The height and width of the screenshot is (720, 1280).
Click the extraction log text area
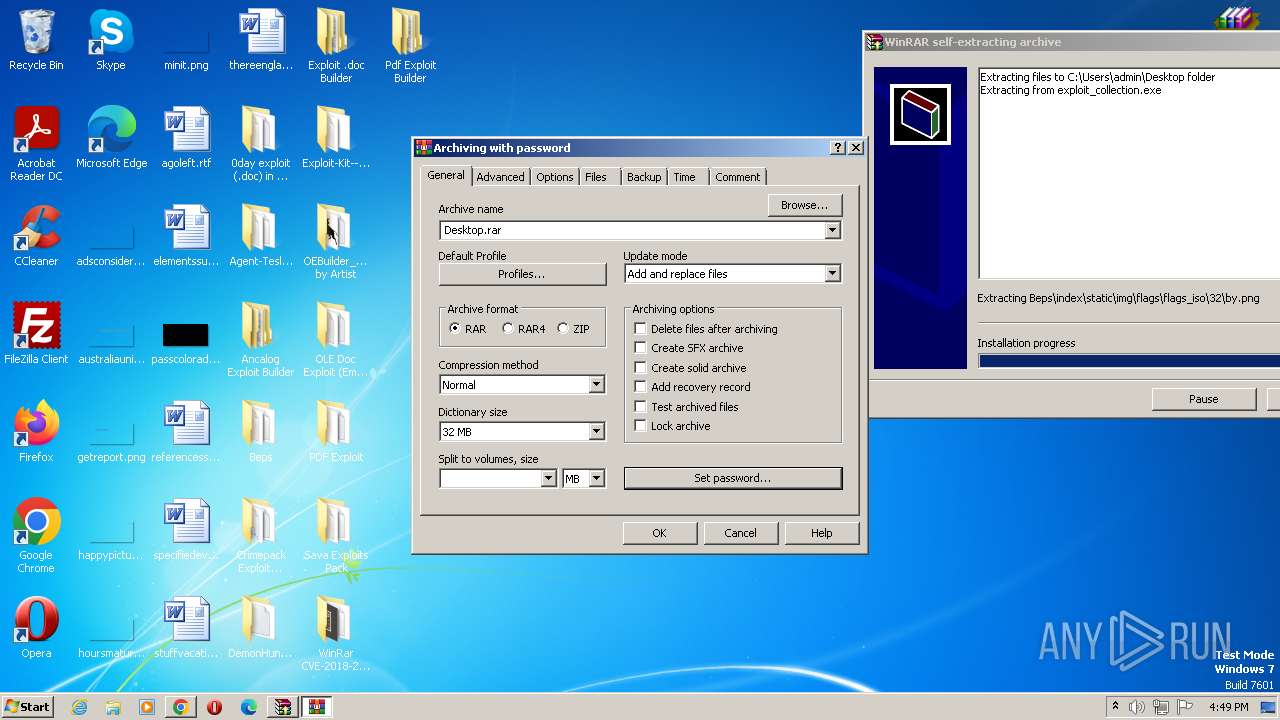coord(1129,172)
